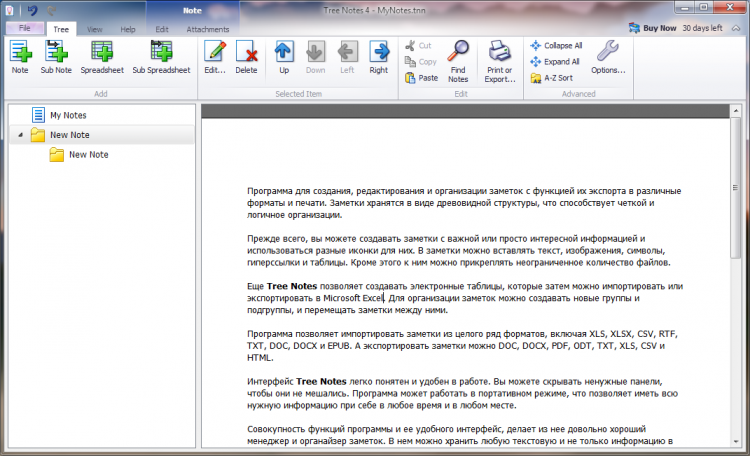The width and height of the screenshot is (750, 456).
Task: Open Options settings
Action: 608,57
